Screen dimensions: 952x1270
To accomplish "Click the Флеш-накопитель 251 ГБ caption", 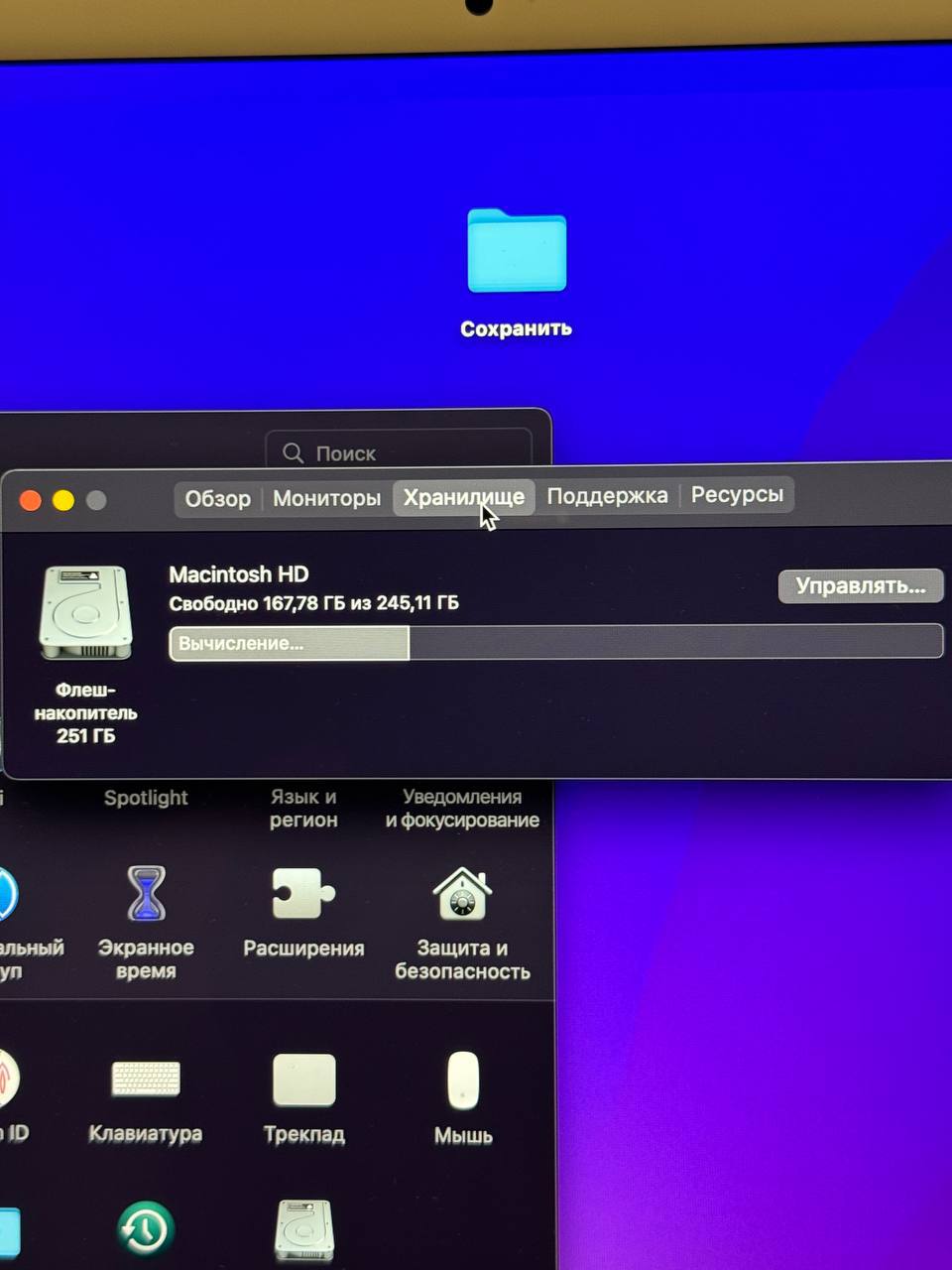I will (86, 712).
